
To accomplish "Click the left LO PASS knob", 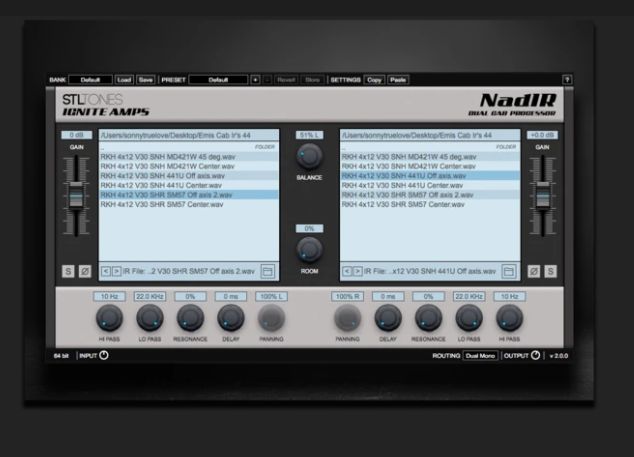I will 150,318.
